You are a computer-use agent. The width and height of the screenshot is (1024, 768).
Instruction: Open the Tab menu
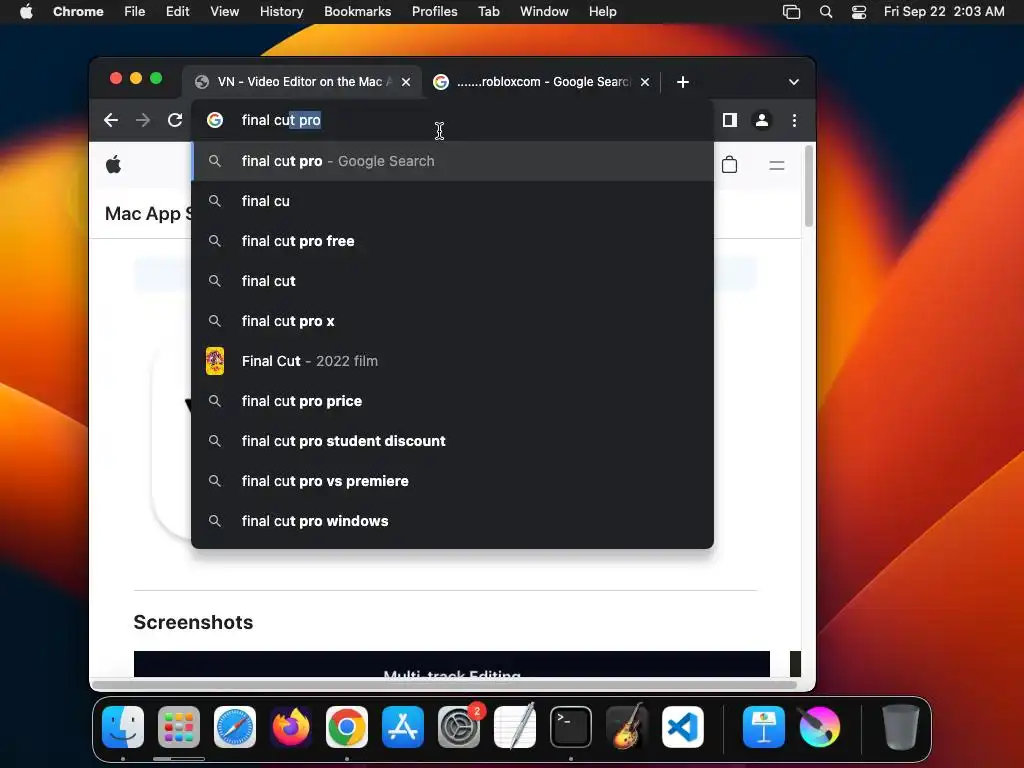pyautogui.click(x=488, y=11)
